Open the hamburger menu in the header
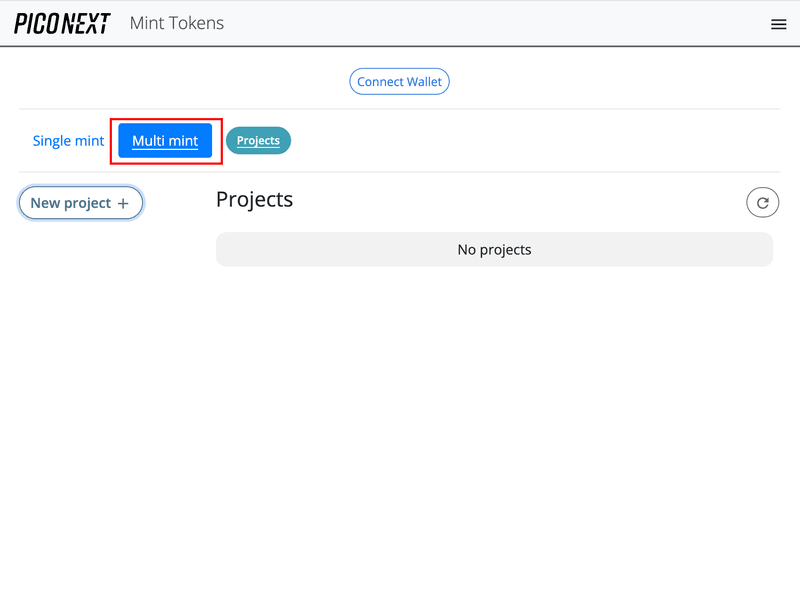 coord(778,24)
